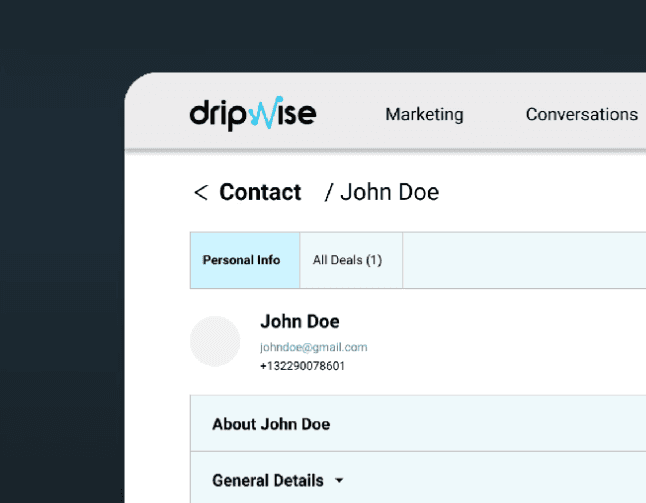Click the John Doe name heading
The width and height of the screenshot is (646, 503).
coord(300,321)
